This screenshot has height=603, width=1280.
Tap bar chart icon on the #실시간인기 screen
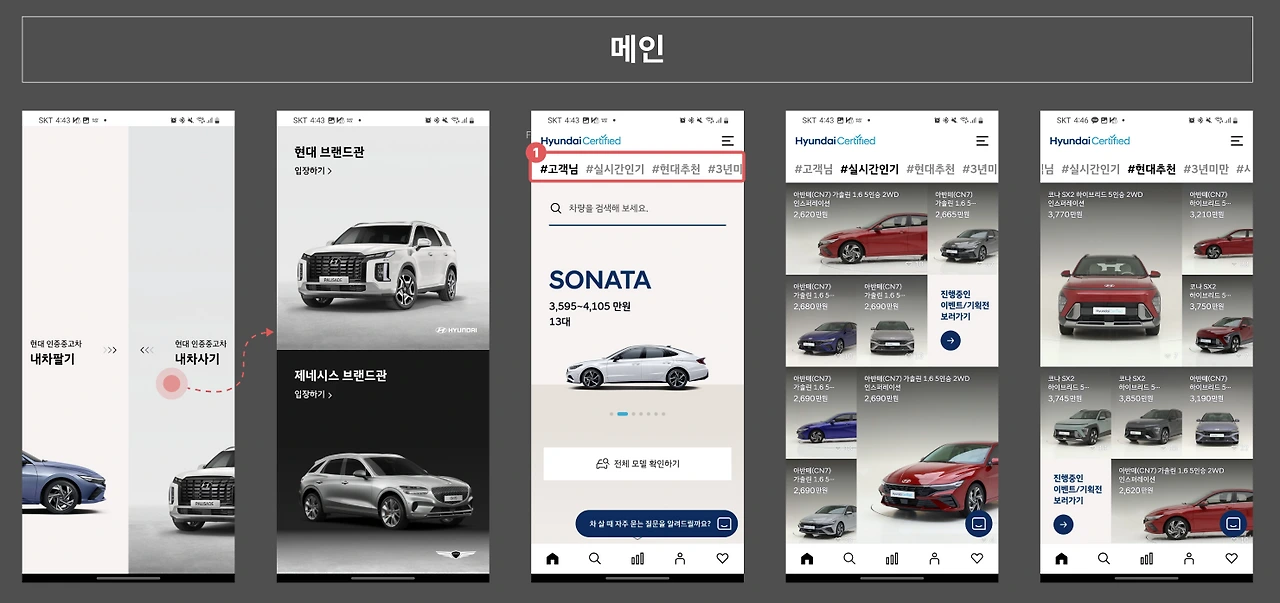coord(892,559)
